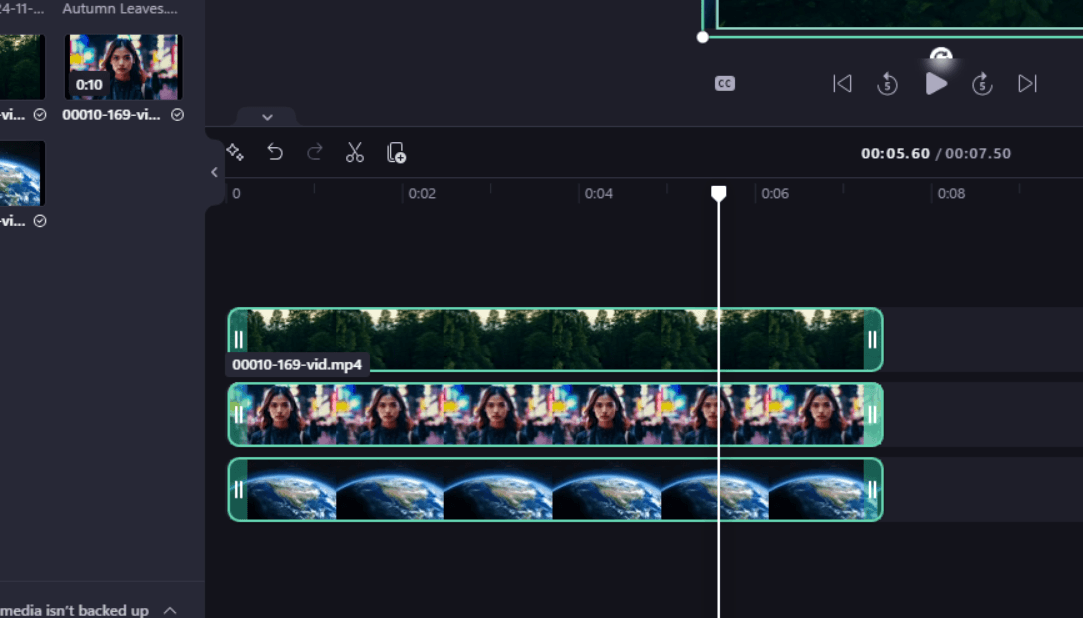
Task: Undo the last edit
Action: tap(275, 152)
